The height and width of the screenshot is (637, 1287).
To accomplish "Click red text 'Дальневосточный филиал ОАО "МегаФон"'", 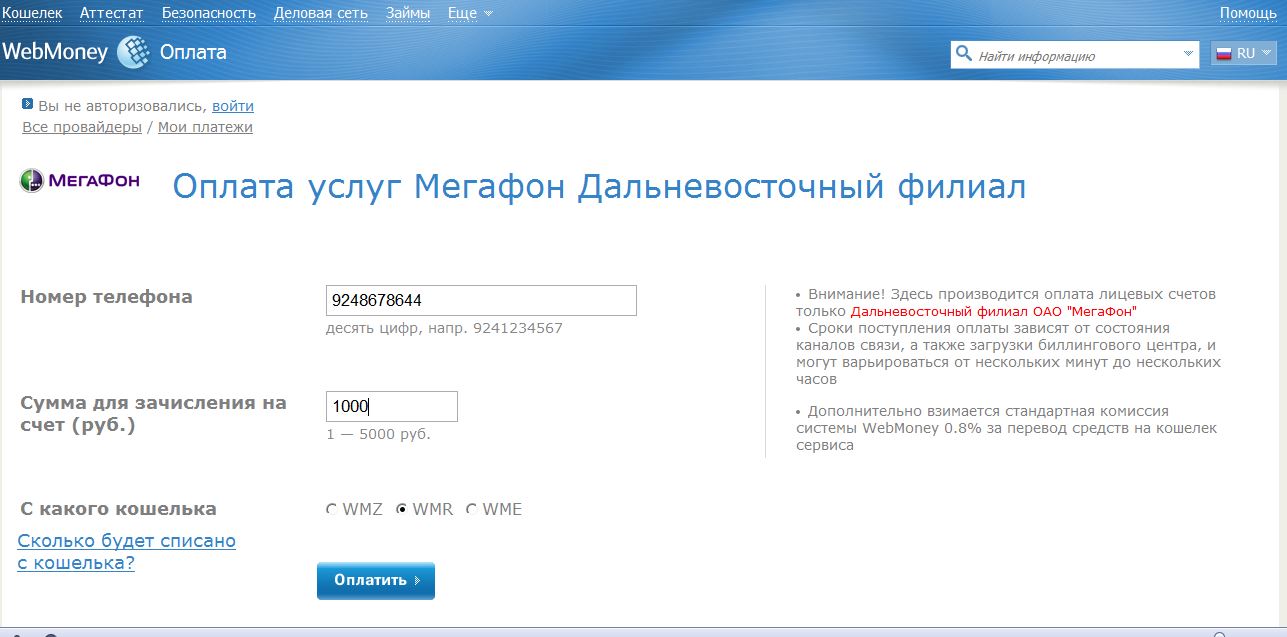I will coord(993,311).
